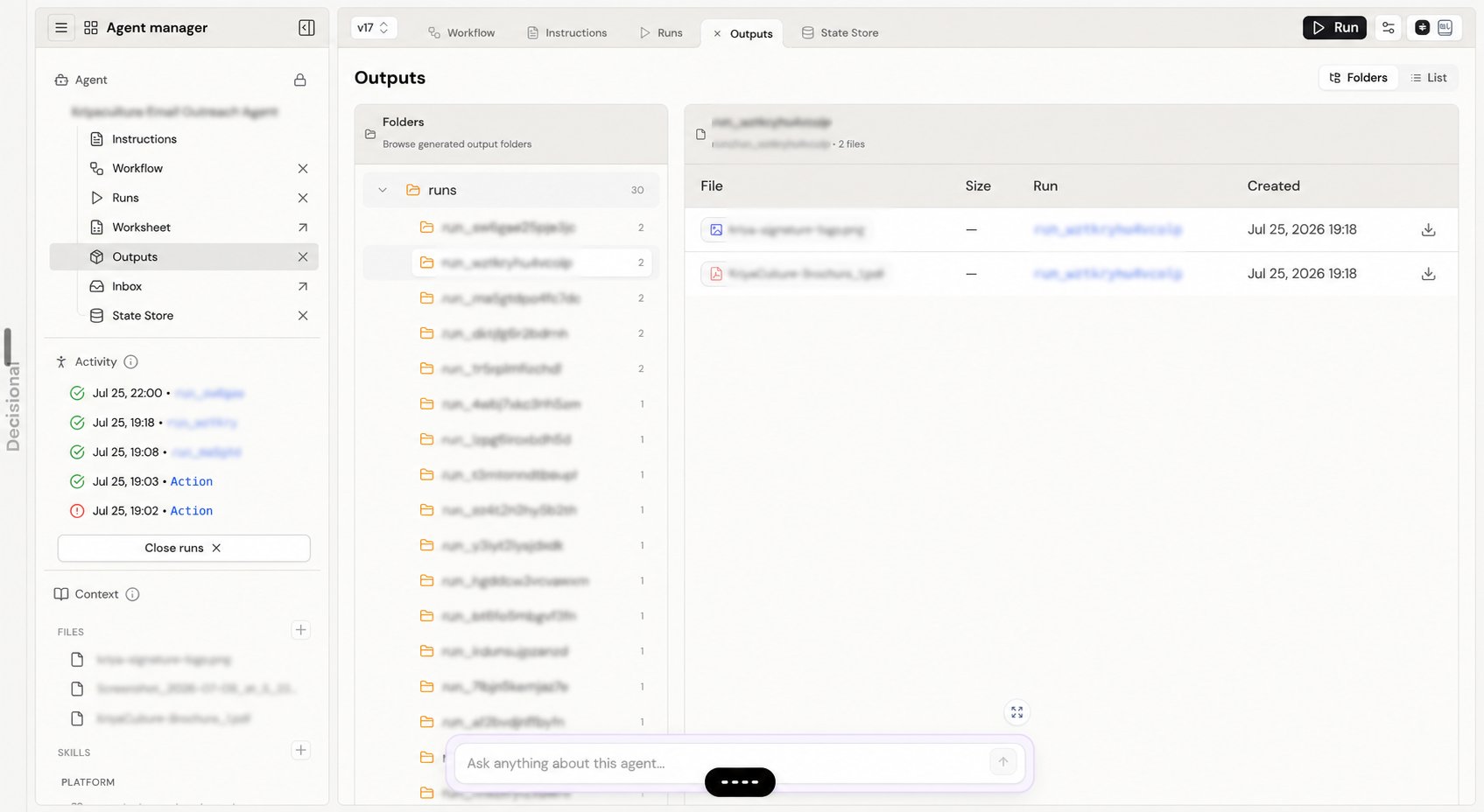Click the run link in the PNG row

pos(1108,229)
